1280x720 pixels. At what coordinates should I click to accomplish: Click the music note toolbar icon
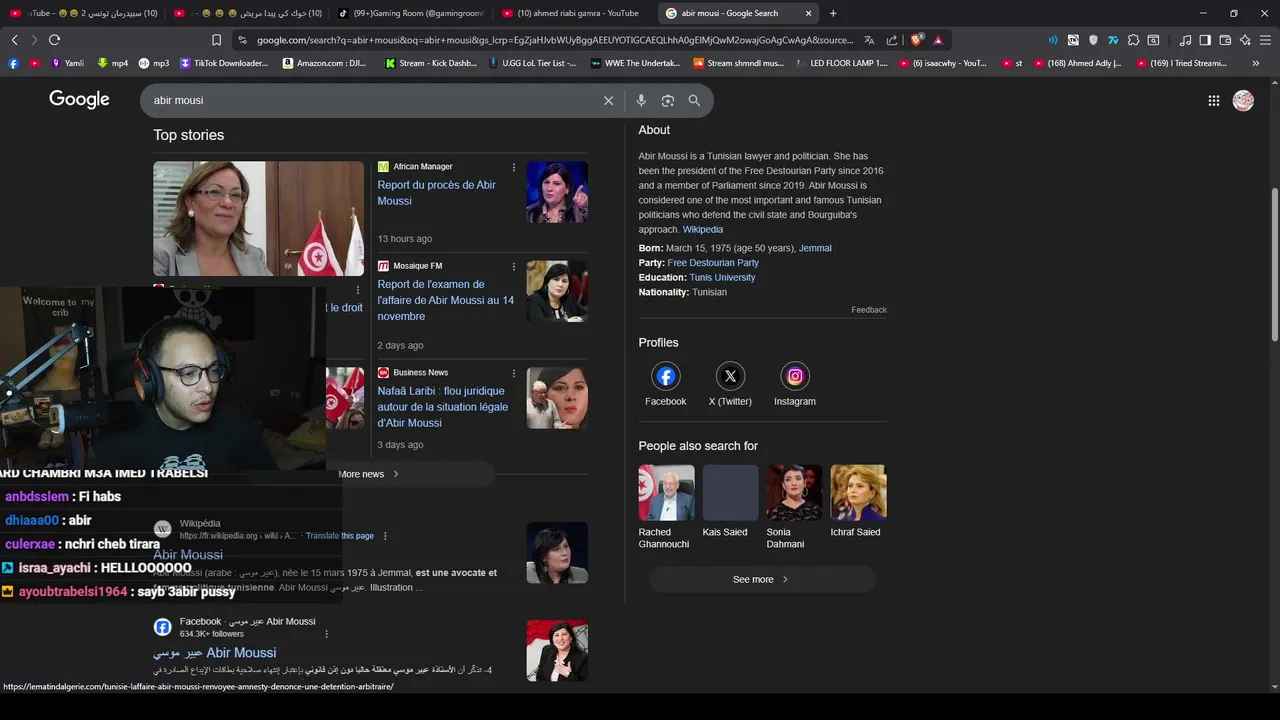pos(1186,40)
